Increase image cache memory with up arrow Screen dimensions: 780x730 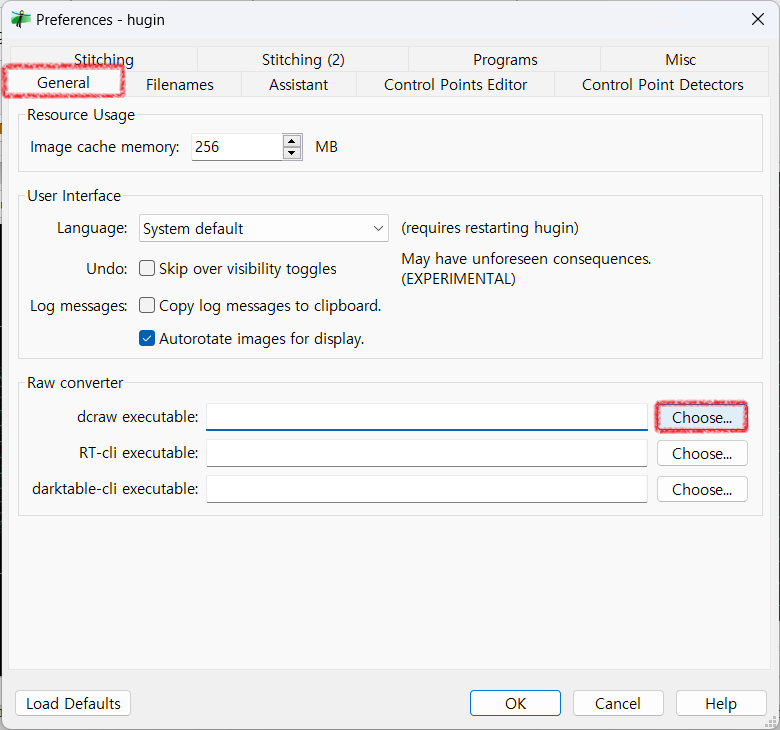click(292, 141)
